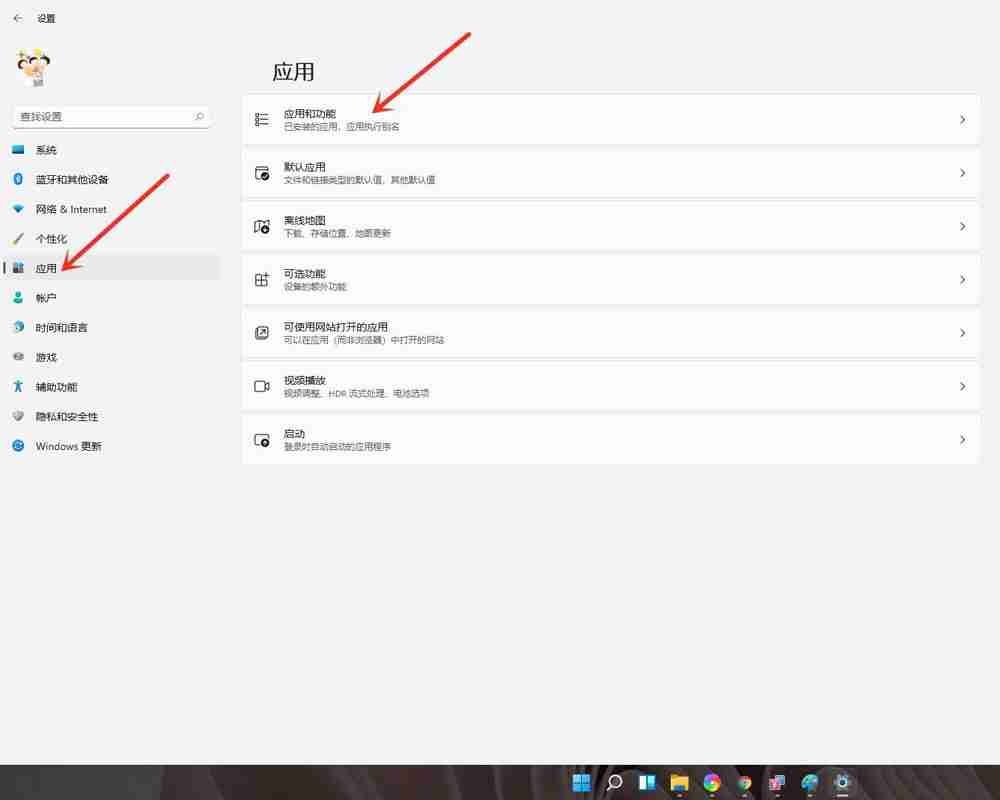Open taskbar Search magnifier

coord(614,782)
